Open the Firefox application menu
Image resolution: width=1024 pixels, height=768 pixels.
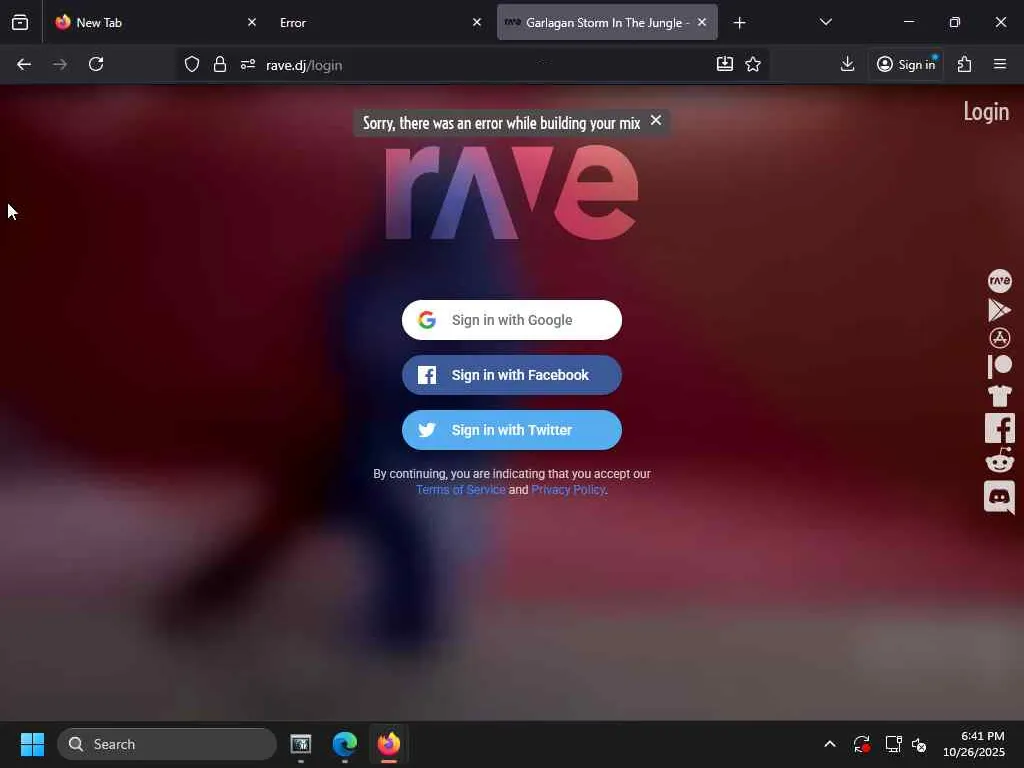pyautogui.click(x=1000, y=64)
